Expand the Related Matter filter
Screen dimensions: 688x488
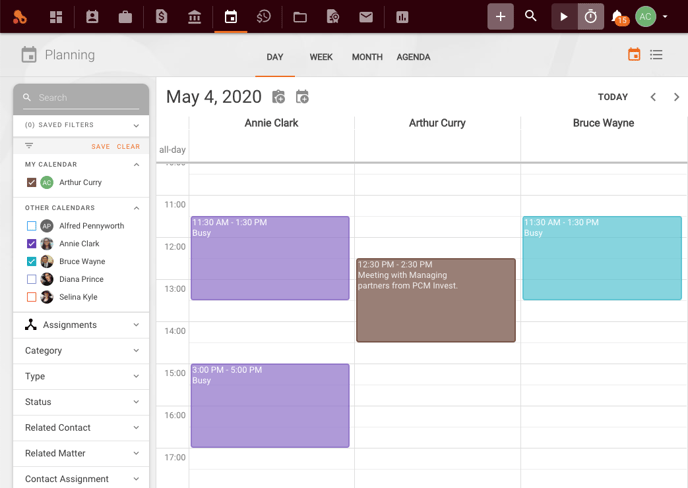click(136, 453)
